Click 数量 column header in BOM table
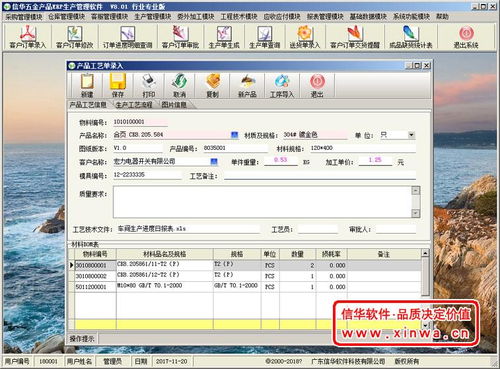The height and width of the screenshot is (369, 500). [x=297, y=254]
